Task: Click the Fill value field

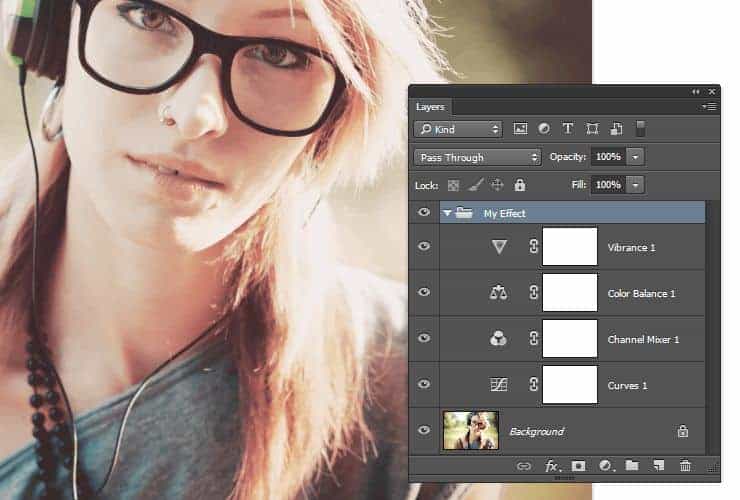Action: pos(608,185)
